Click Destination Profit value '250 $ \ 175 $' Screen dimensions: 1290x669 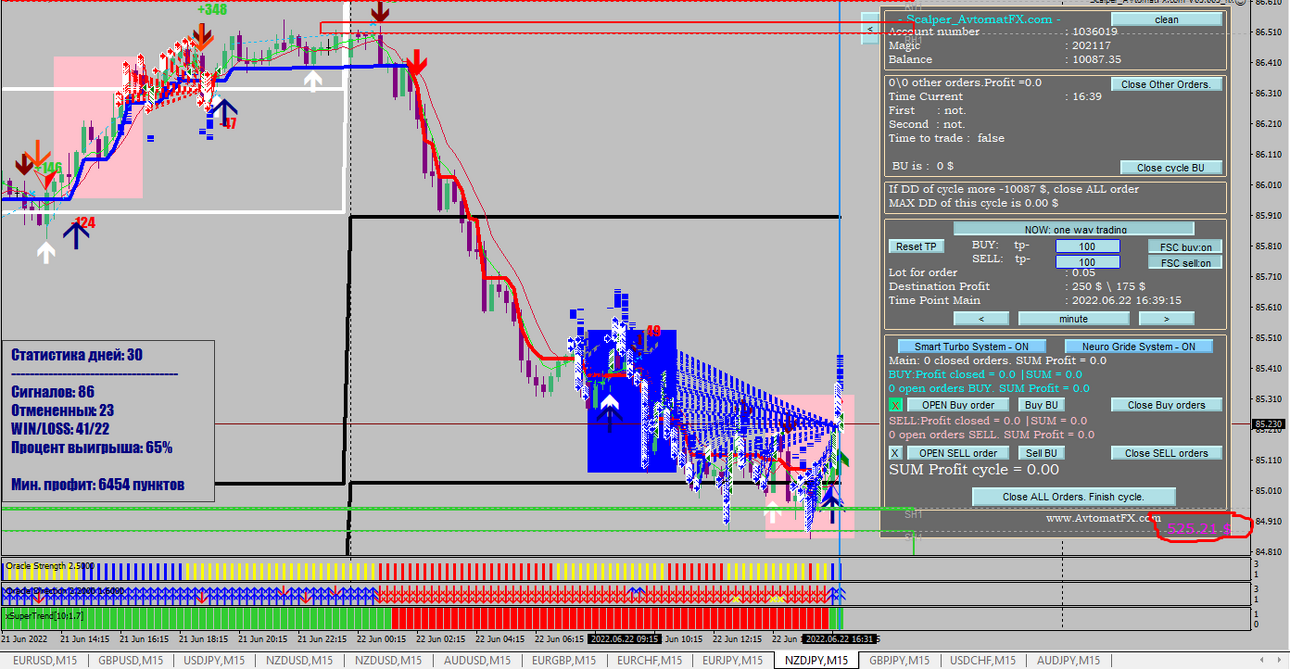1108,286
